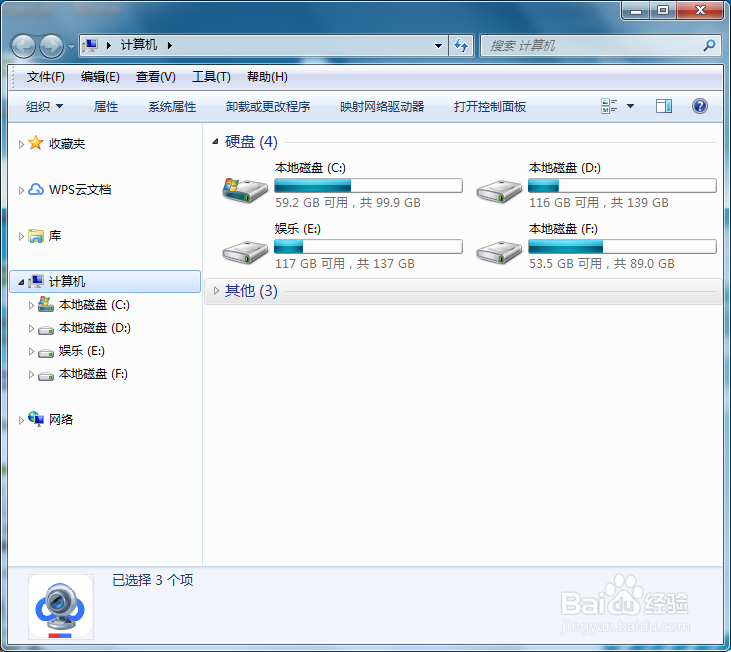This screenshot has height=652, width=731.
Task: Click the 属性 toolbar button
Action: pos(106,107)
